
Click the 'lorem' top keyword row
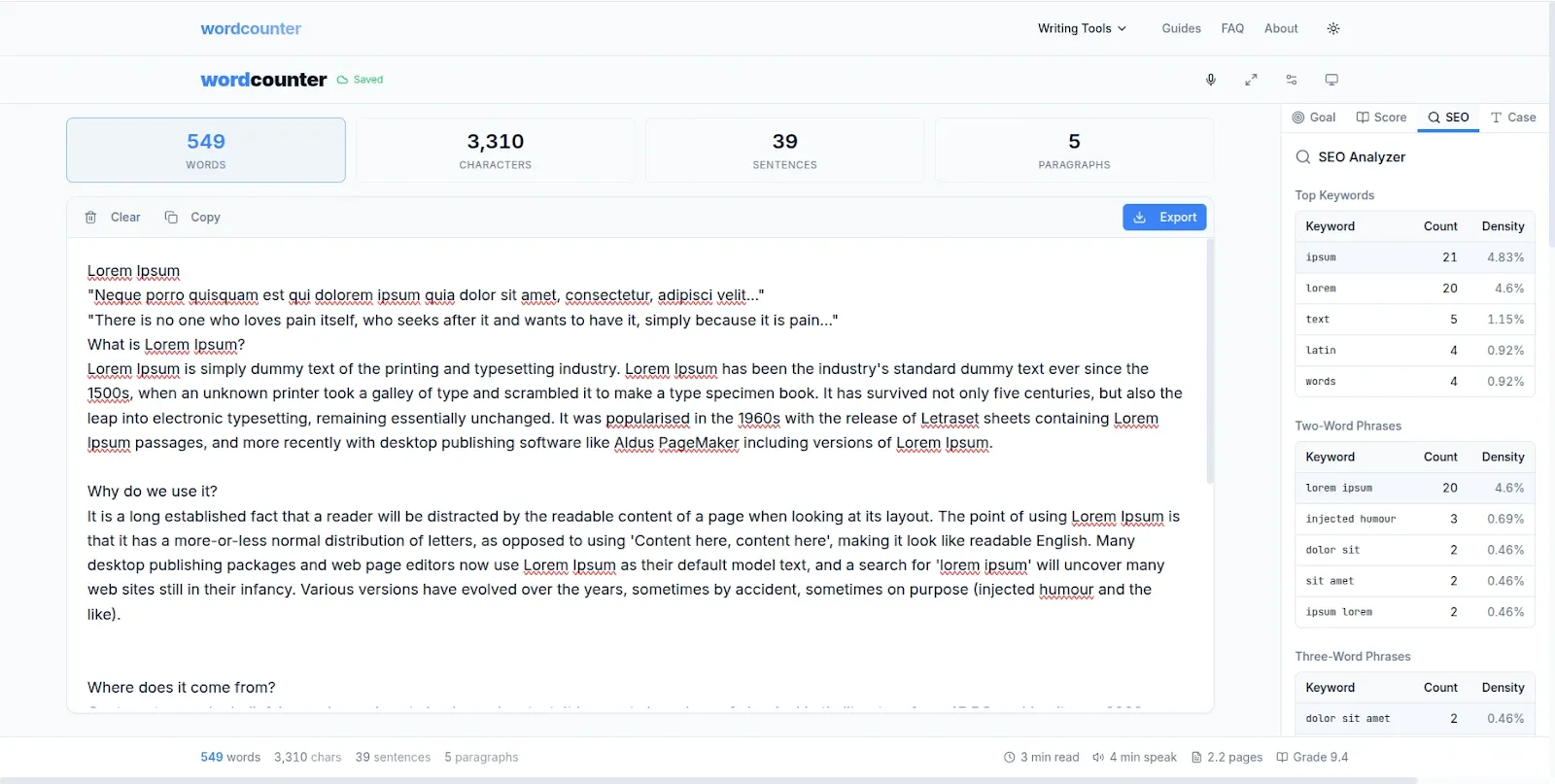[x=1414, y=289]
